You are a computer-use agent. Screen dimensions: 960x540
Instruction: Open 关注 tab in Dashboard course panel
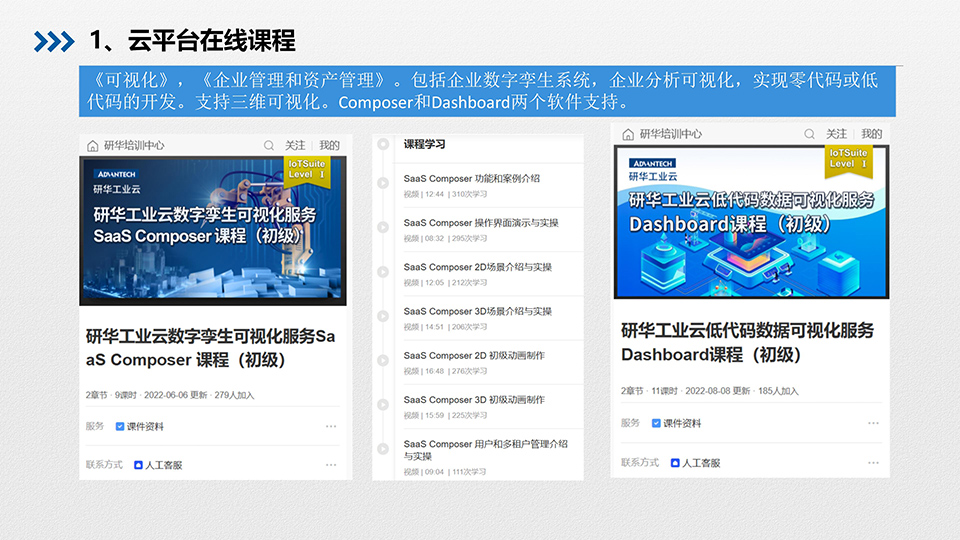[x=836, y=134]
